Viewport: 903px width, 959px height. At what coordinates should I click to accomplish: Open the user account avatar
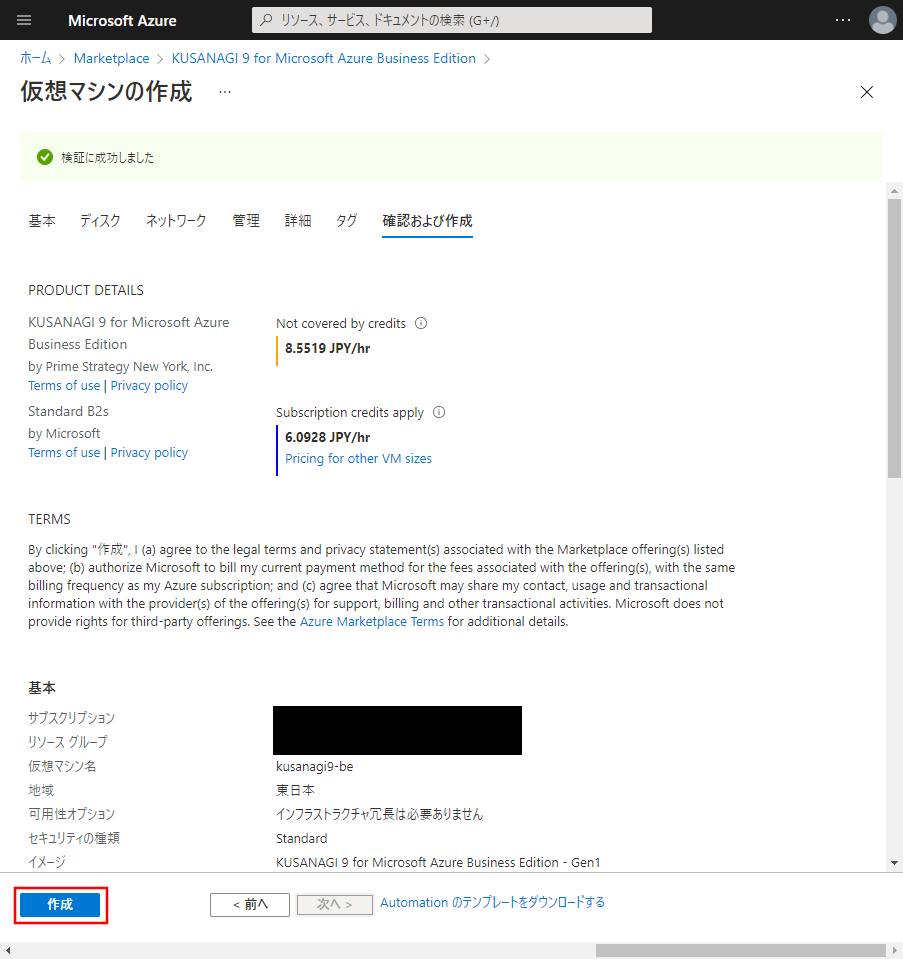click(882, 20)
